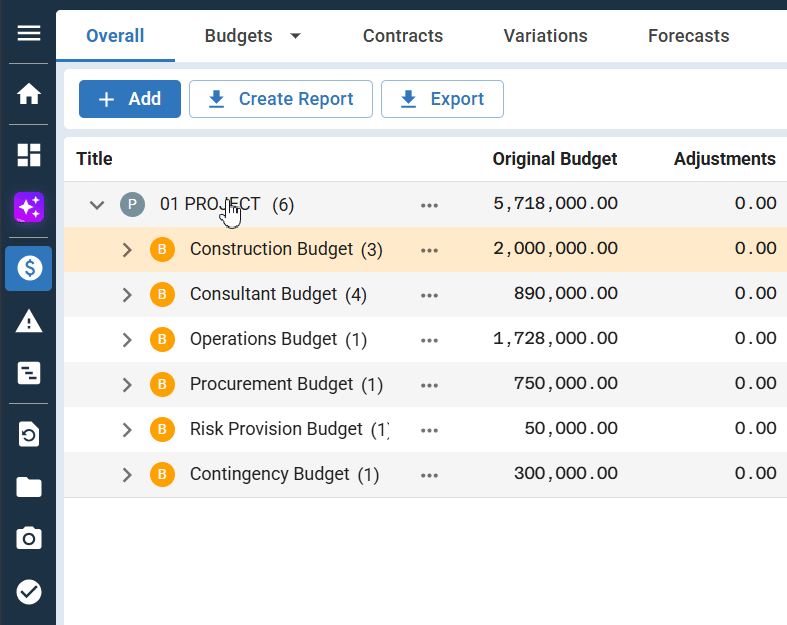Select the dollar sign cost icon
Viewport: 787px width, 625px height.
point(29,268)
